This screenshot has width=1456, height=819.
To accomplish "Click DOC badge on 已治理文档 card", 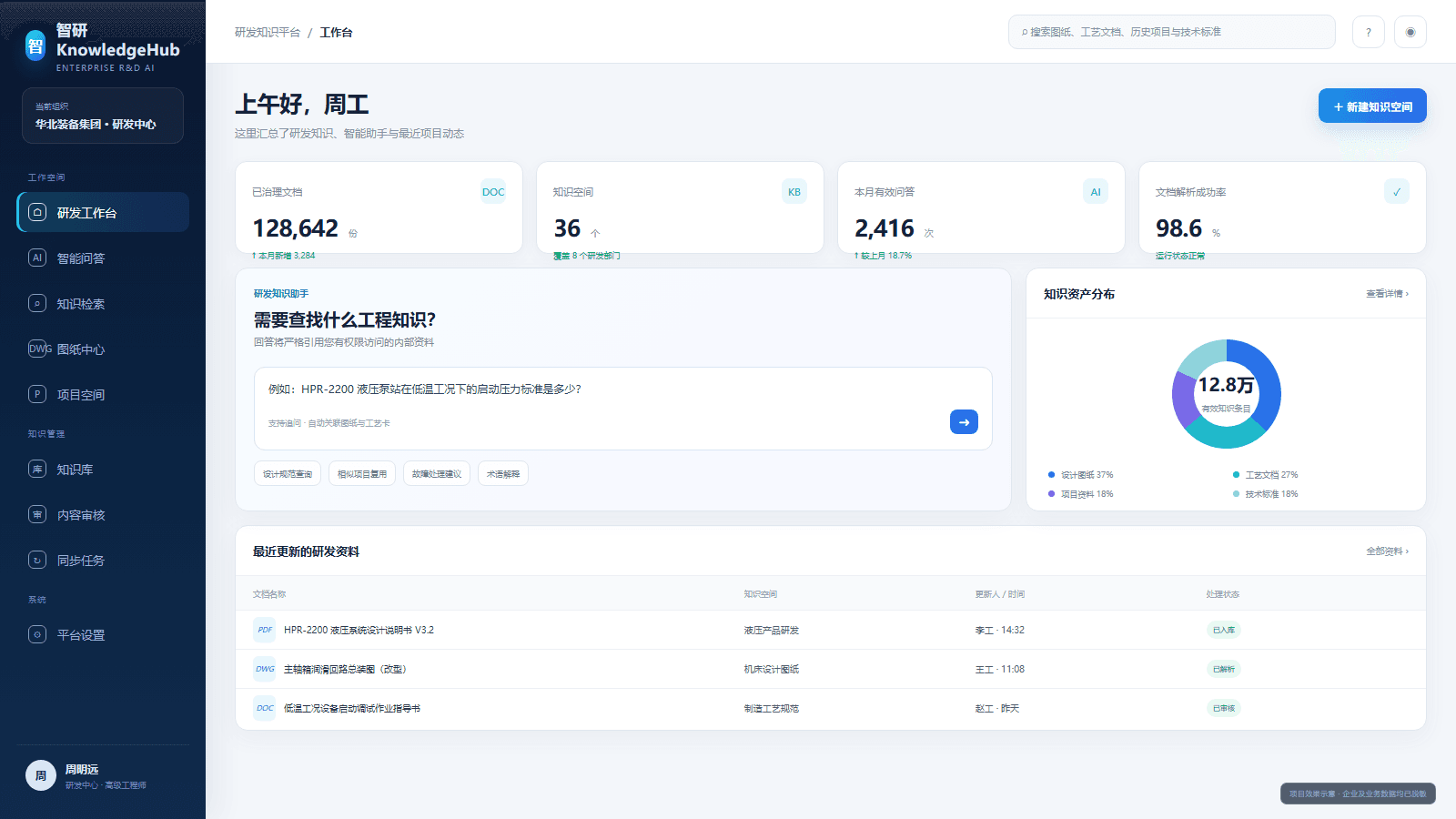I will pyautogui.click(x=493, y=192).
